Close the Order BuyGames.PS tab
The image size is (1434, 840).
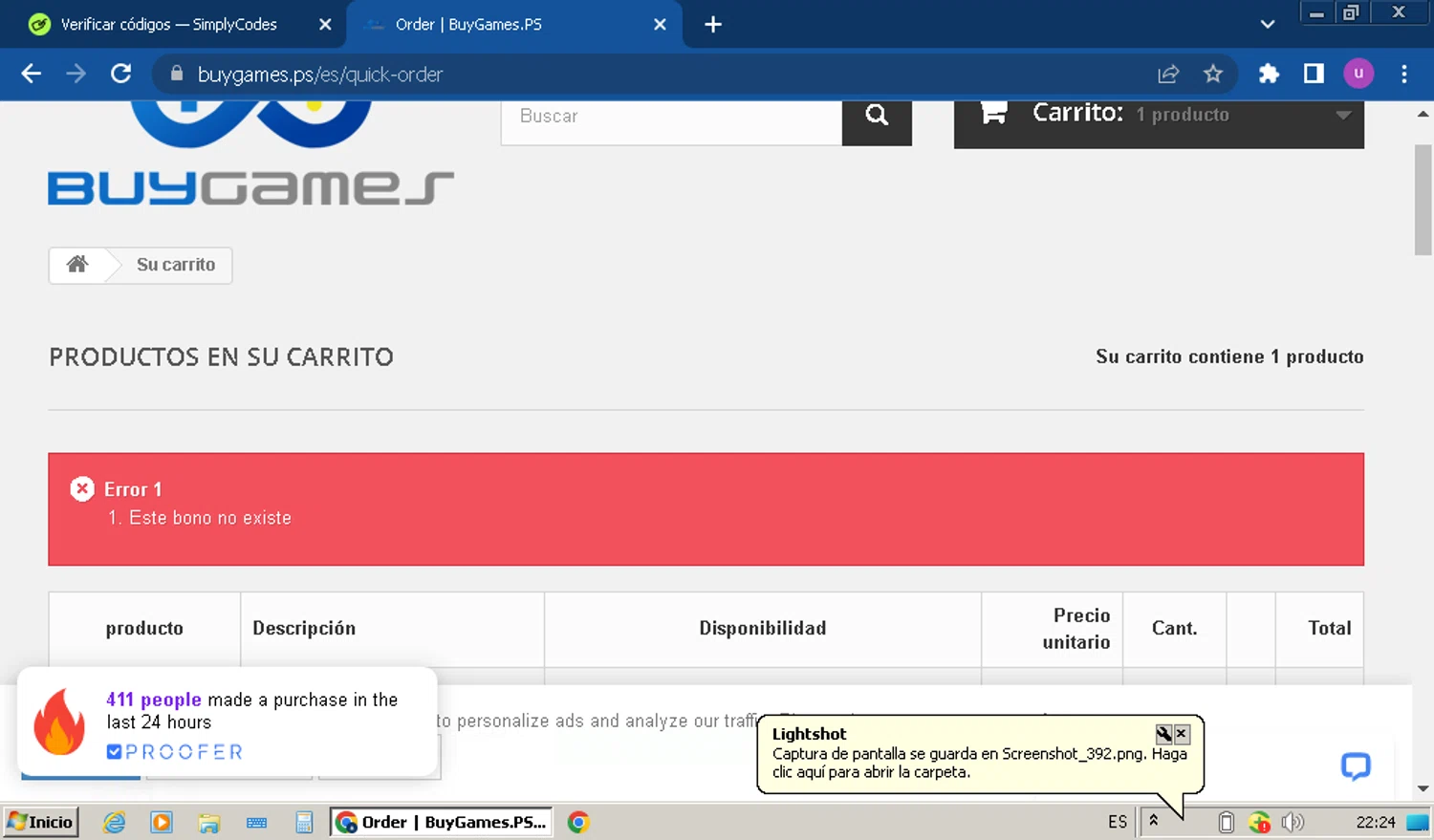[660, 24]
